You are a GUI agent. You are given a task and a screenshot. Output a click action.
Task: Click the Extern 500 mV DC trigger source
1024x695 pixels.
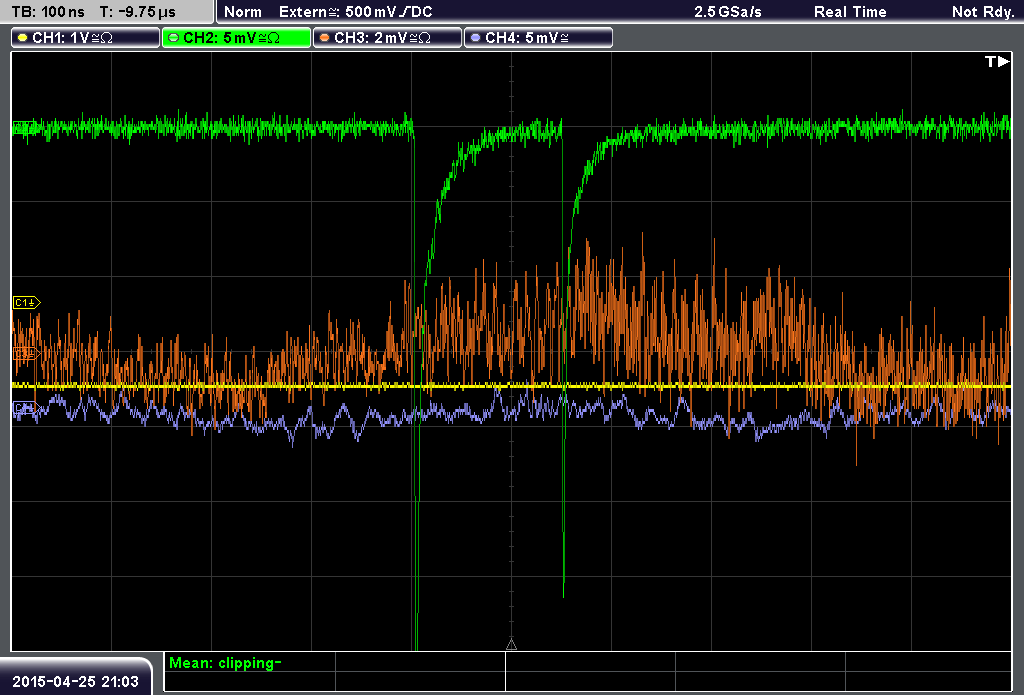tap(356, 12)
